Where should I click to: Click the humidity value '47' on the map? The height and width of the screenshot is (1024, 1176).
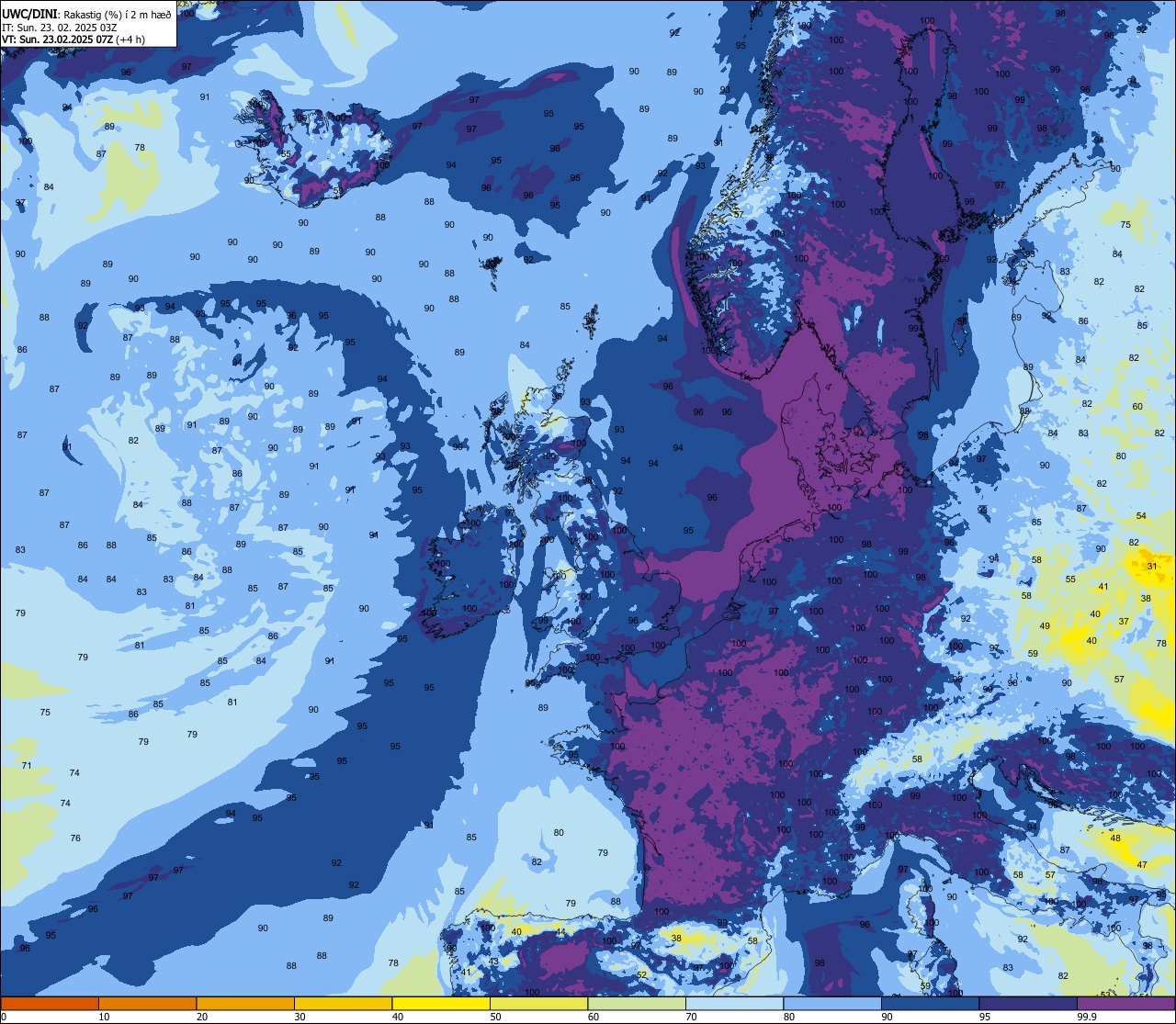(x=1142, y=865)
